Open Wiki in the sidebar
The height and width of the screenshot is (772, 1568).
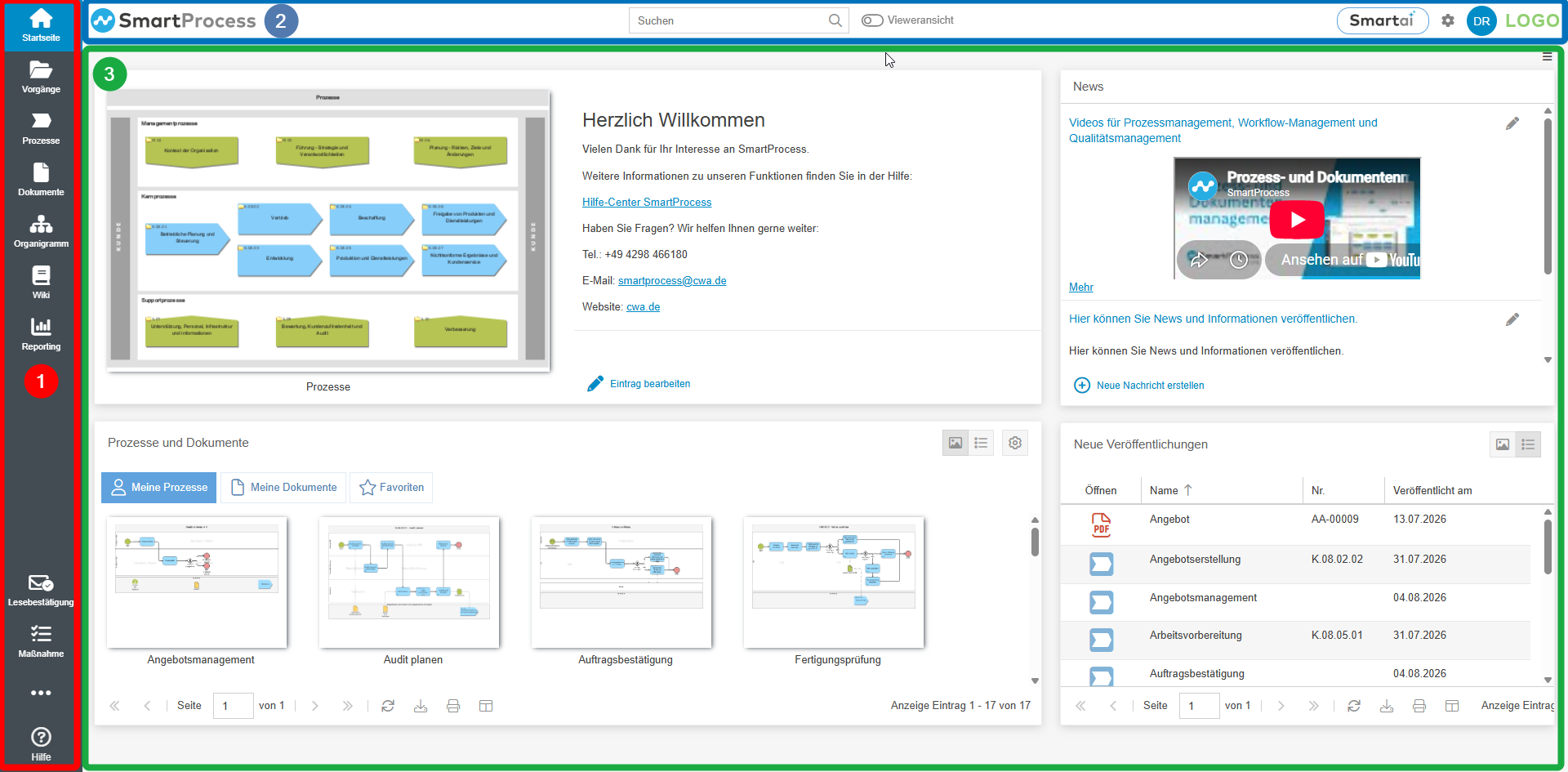(41, 283)
